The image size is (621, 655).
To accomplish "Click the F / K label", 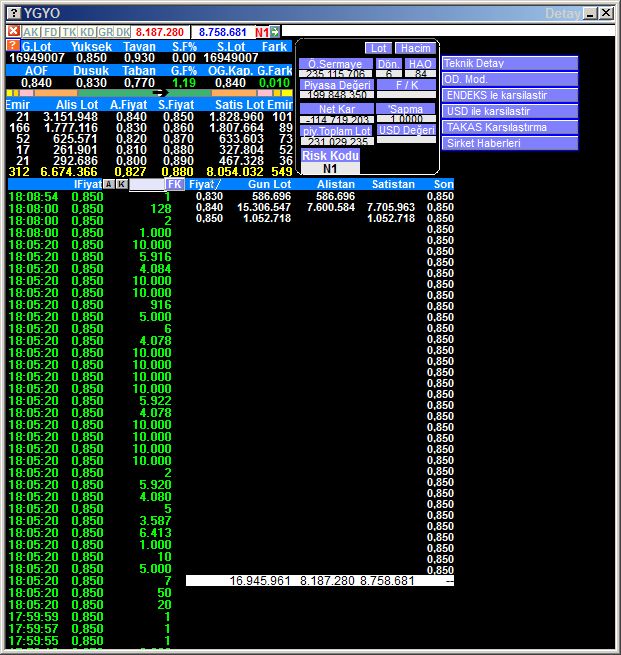I will (x=407, y=85).
